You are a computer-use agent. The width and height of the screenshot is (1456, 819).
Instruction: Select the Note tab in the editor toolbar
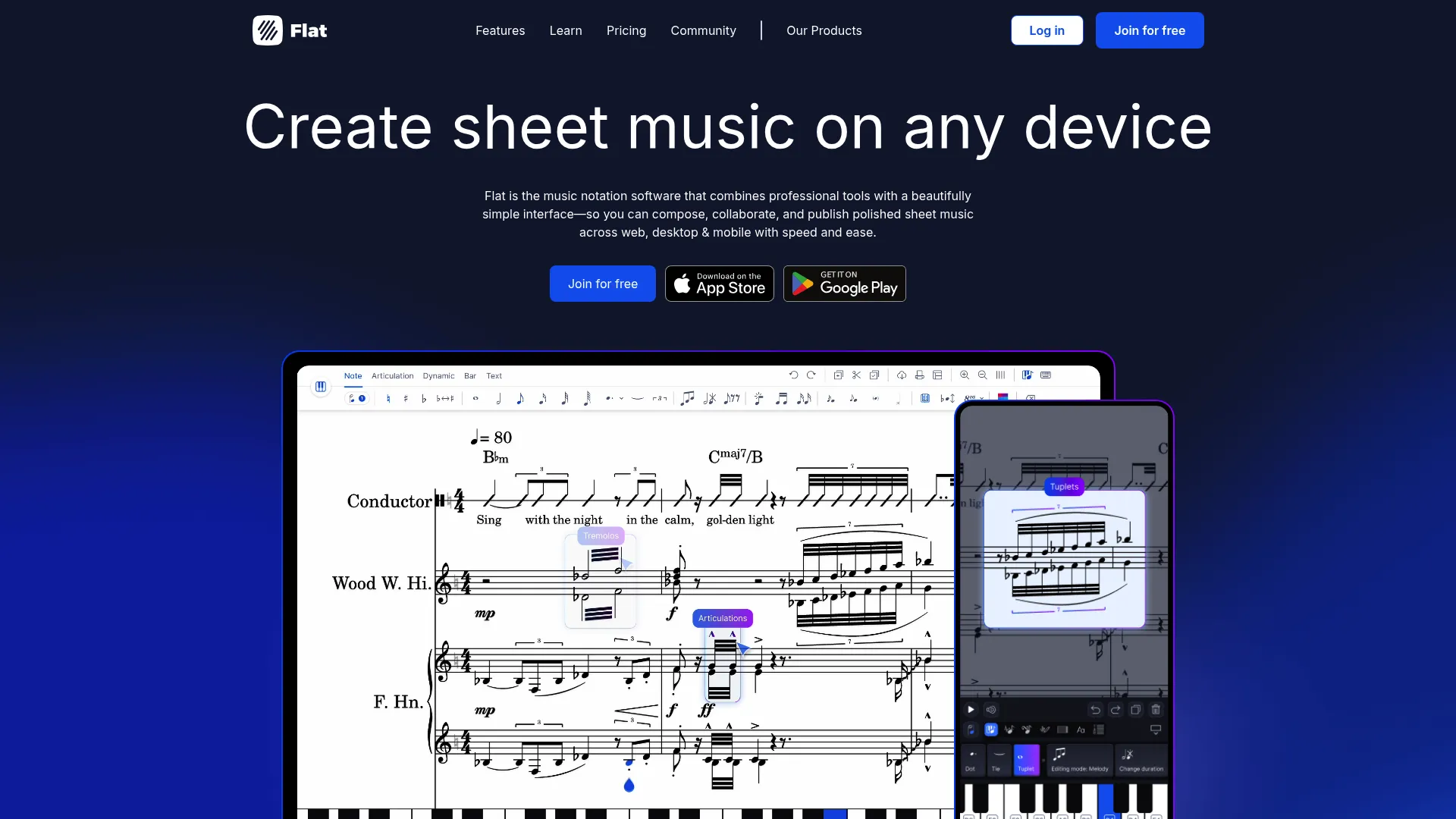click(x=353, y=376)
